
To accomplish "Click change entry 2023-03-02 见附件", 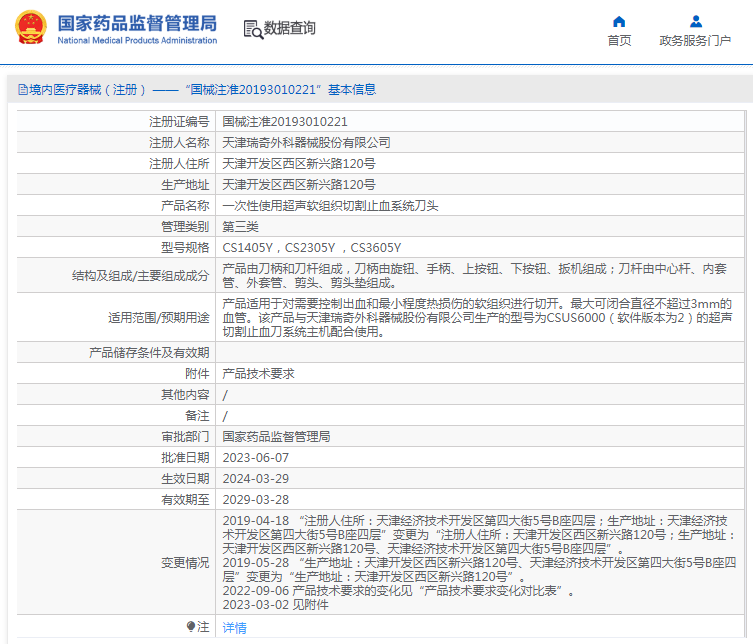I will click(x=275, y=605).
